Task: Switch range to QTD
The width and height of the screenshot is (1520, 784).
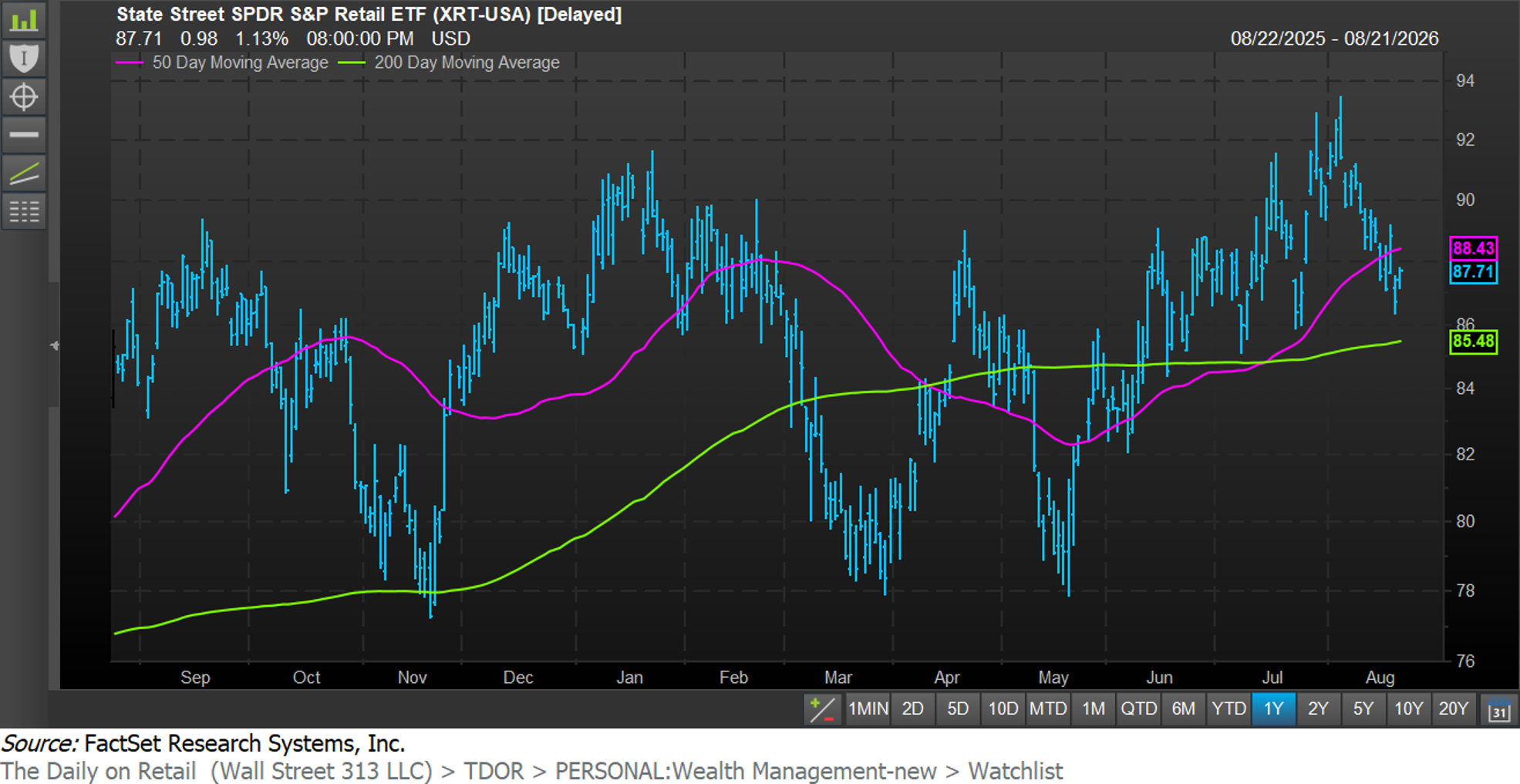Action: point(1138,708)
